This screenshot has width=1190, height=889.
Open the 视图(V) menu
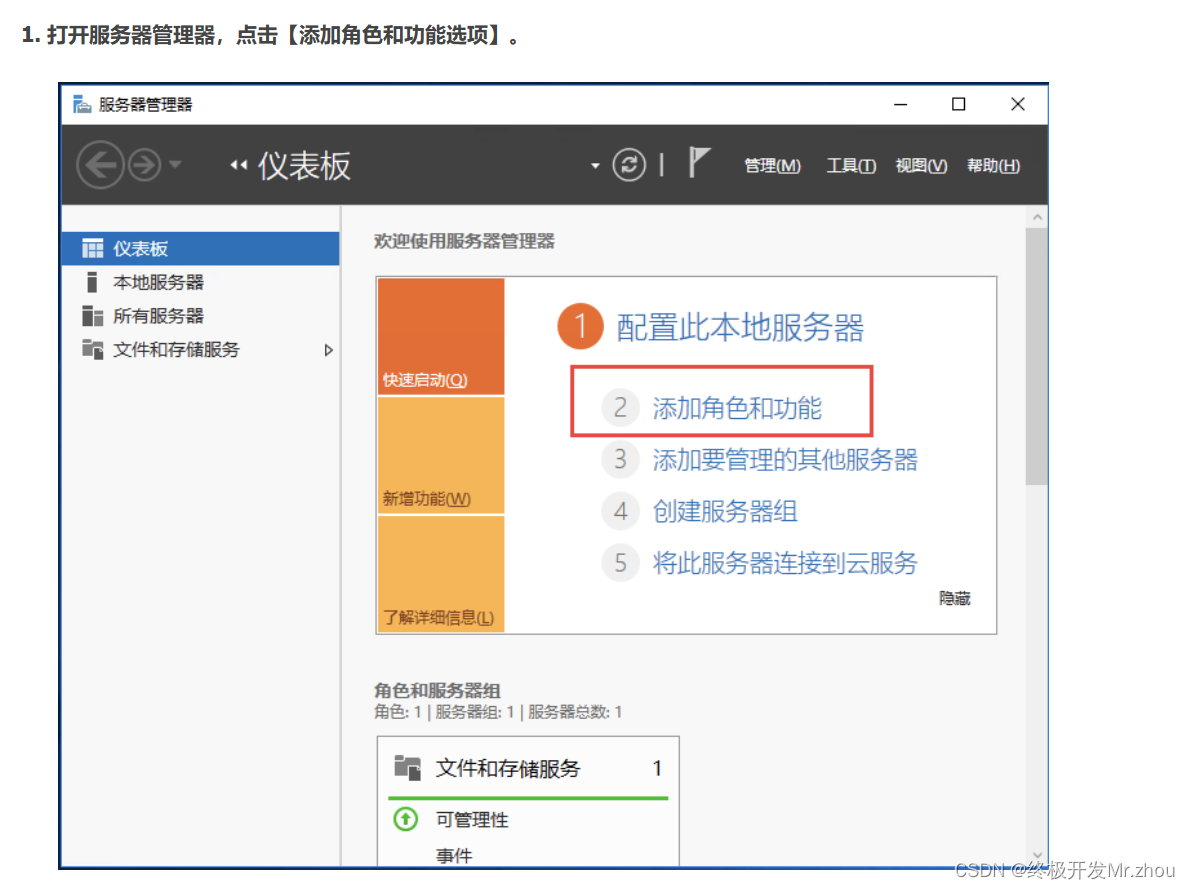click(921, 166)
